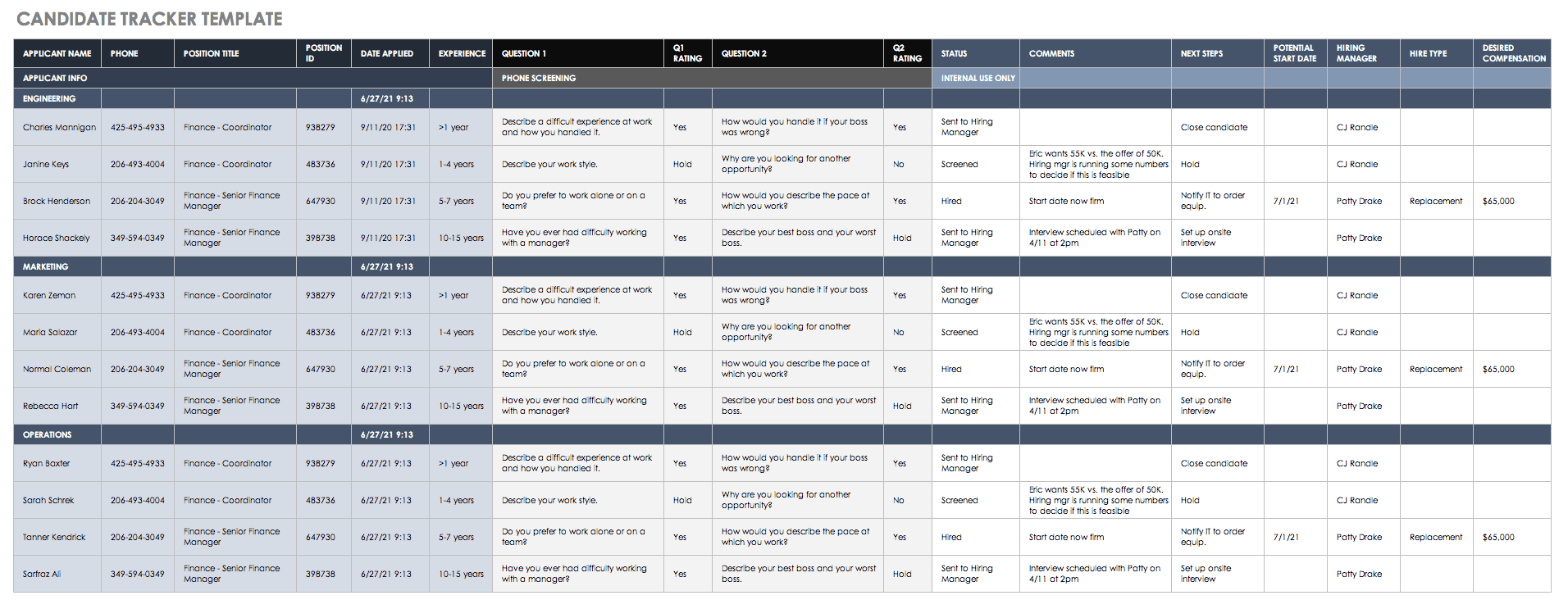Viewport: 1568px width, 609px height.
Task: Select the Position Title column header
Action: point(212,53)
